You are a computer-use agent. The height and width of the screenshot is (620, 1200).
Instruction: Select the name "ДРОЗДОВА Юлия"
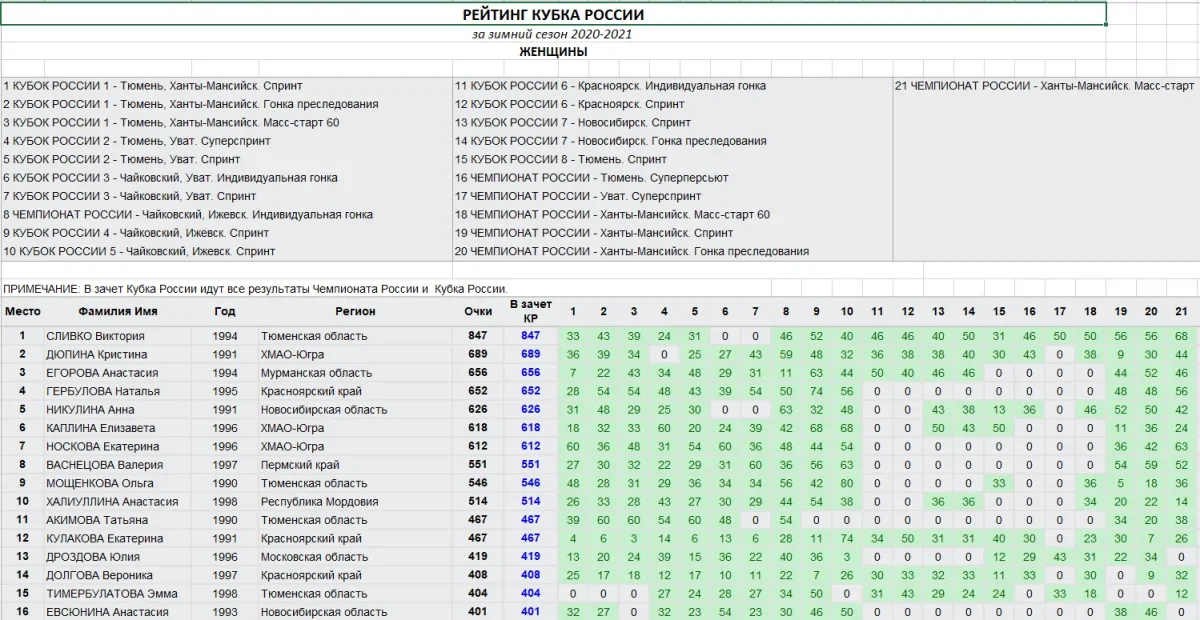pyautogui.click(x=91, y=557)
